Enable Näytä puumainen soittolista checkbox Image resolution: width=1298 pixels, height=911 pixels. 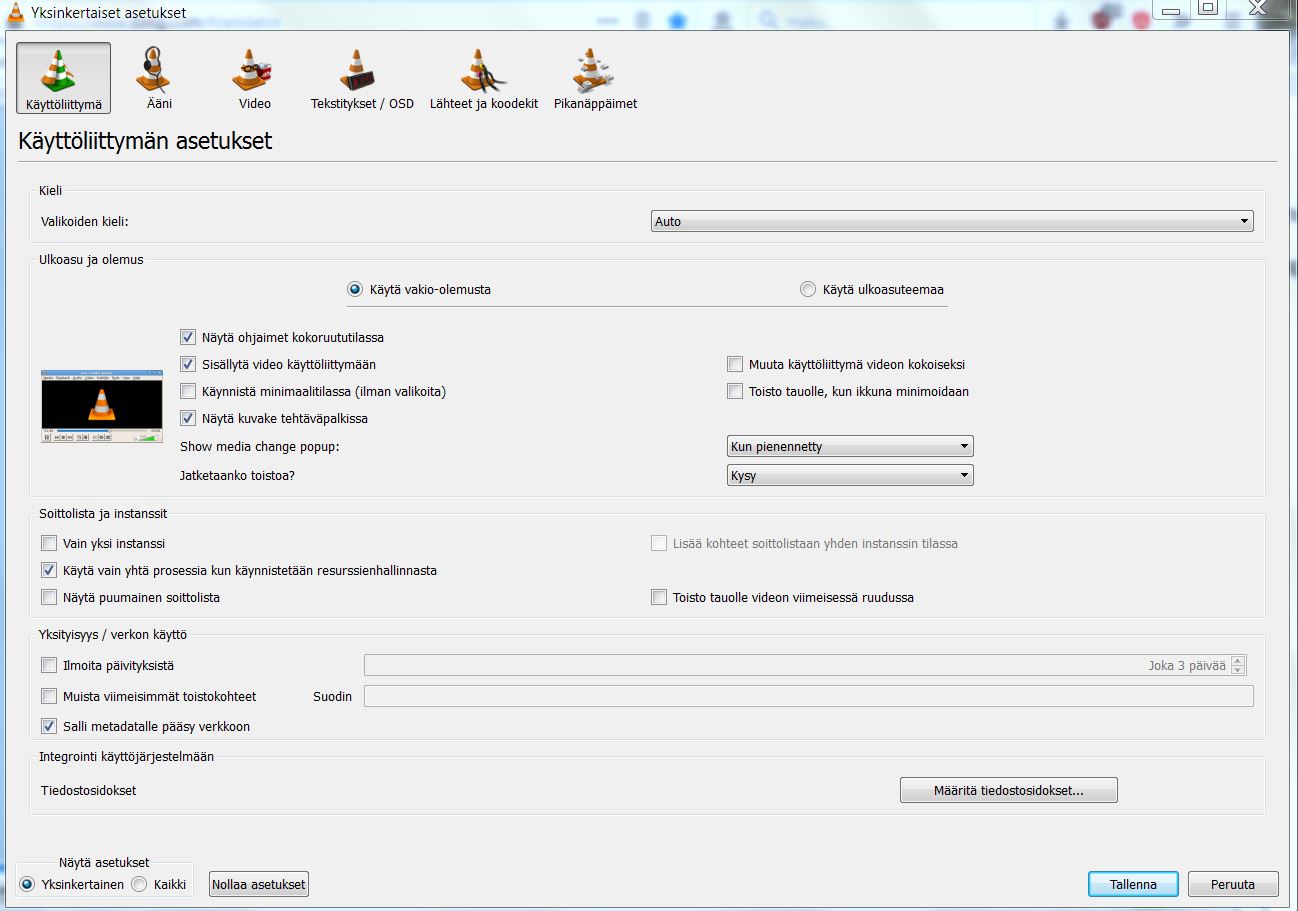(49, 598)
